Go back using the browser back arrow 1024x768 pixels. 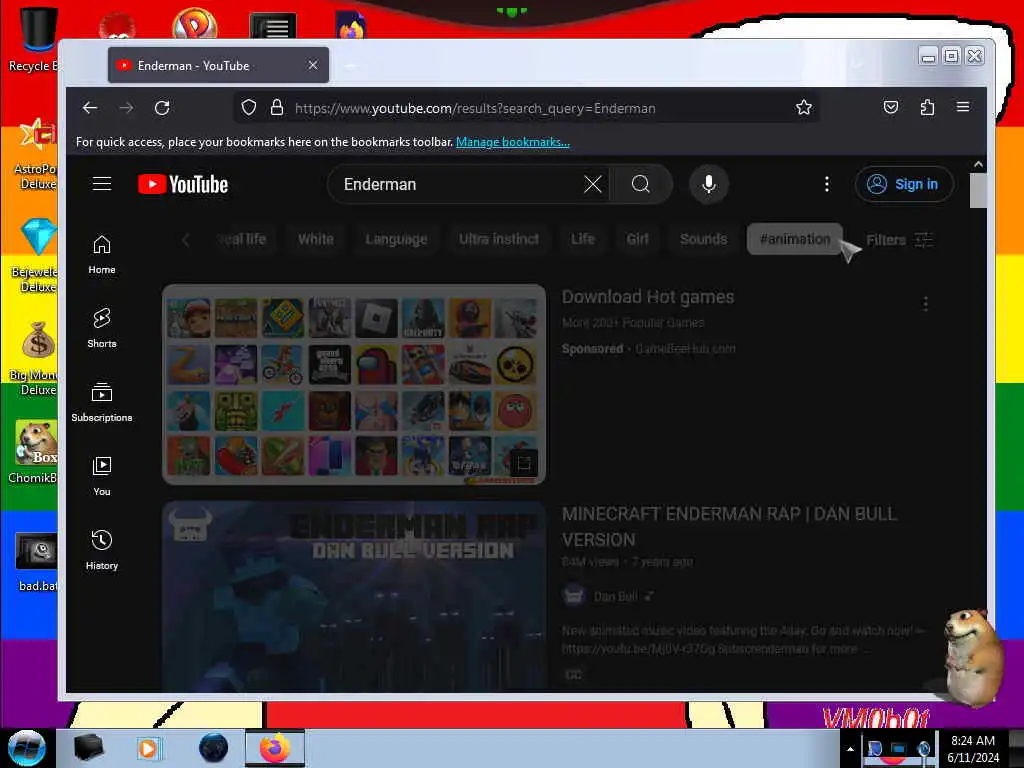pos(89,108)
